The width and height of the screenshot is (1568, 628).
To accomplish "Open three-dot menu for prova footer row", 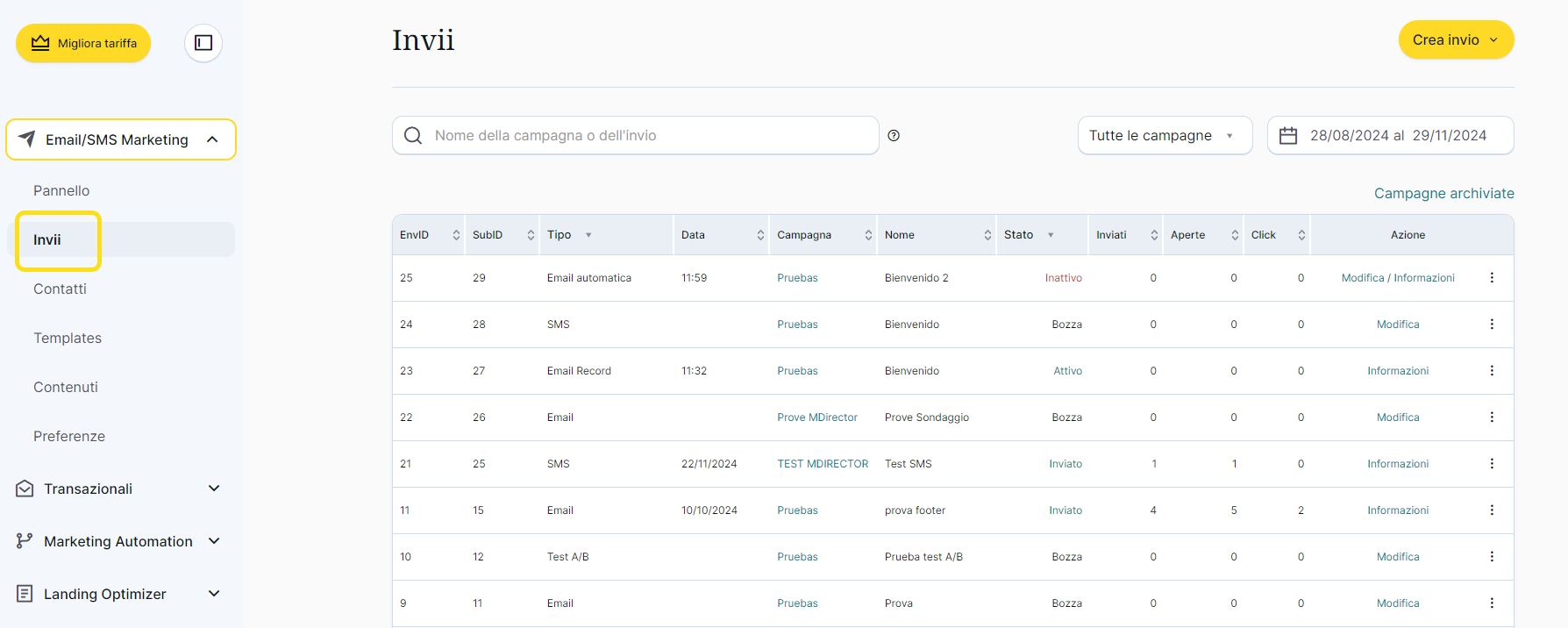I will click(1492, 510).
